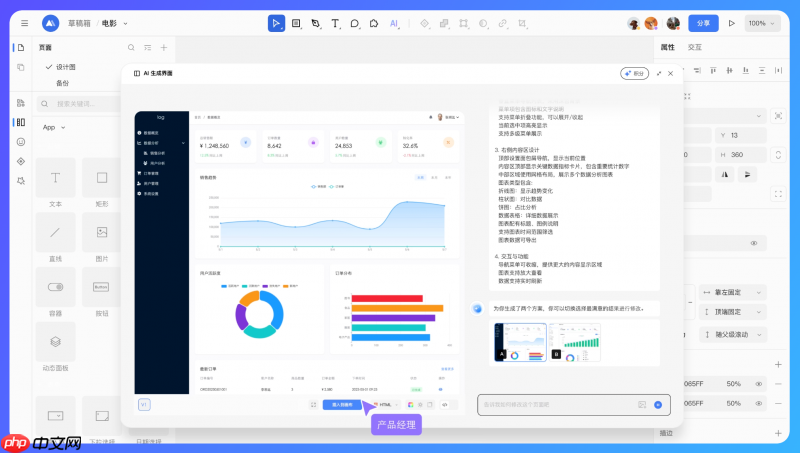The width and height of the screenshot is (800, 453).
Task: Open the 100% zoom dropdown
Action: (762, 23)
